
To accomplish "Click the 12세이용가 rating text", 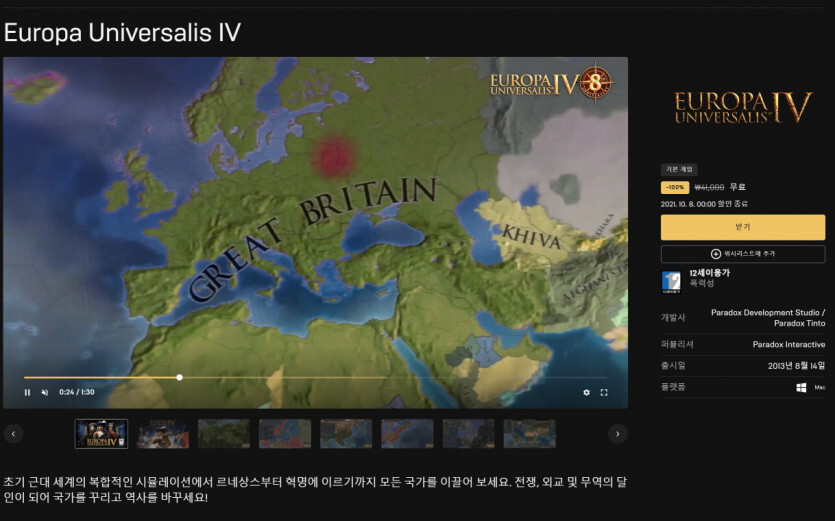I will [x=709, y=273].
